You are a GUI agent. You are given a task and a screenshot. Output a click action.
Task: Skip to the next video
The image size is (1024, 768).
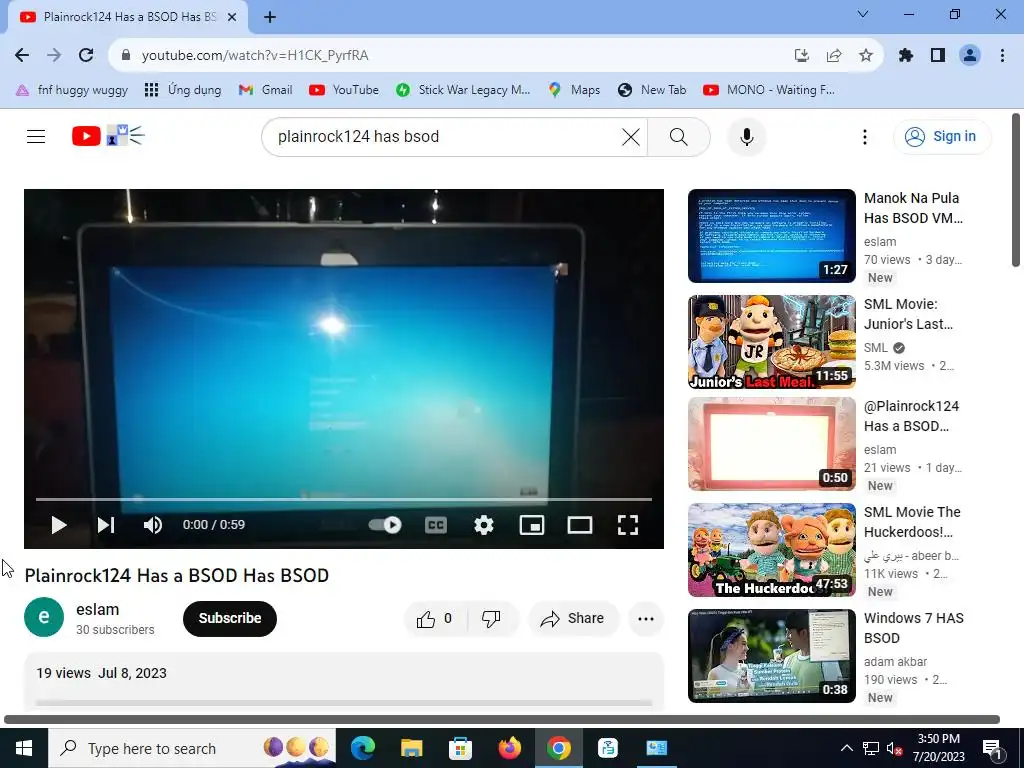[106, 525]
